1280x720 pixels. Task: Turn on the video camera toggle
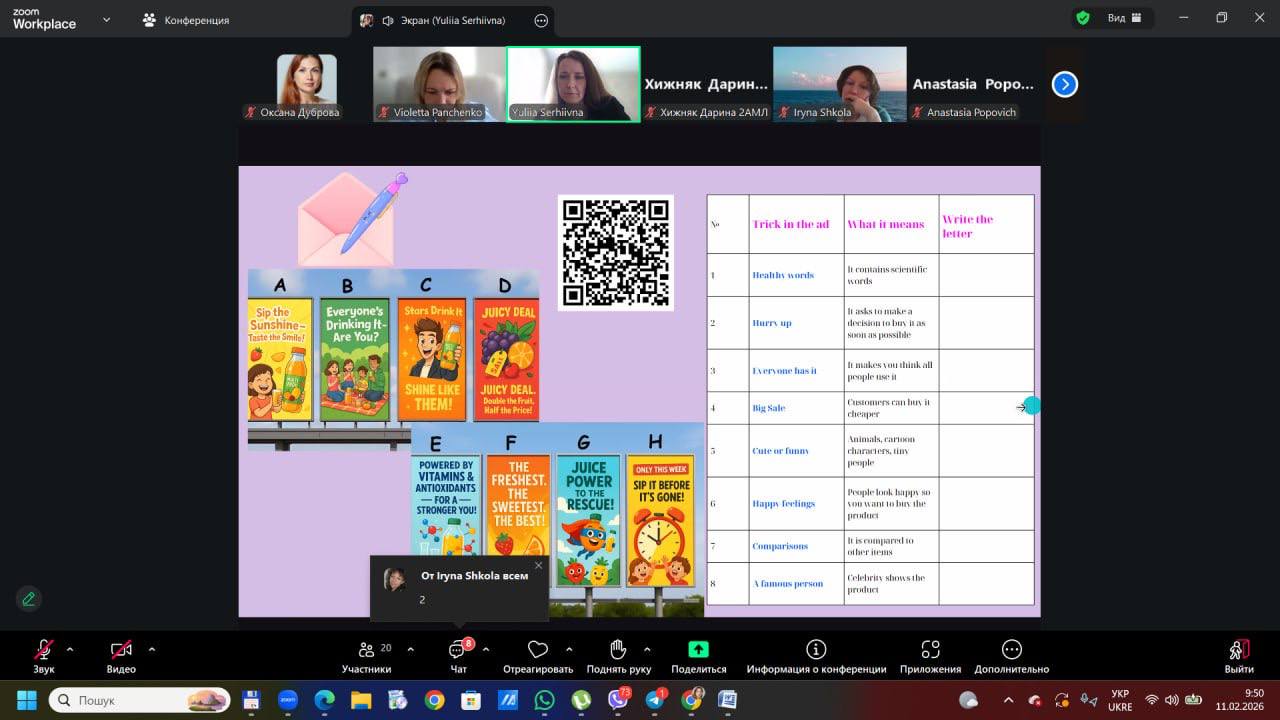coord(121,650)
